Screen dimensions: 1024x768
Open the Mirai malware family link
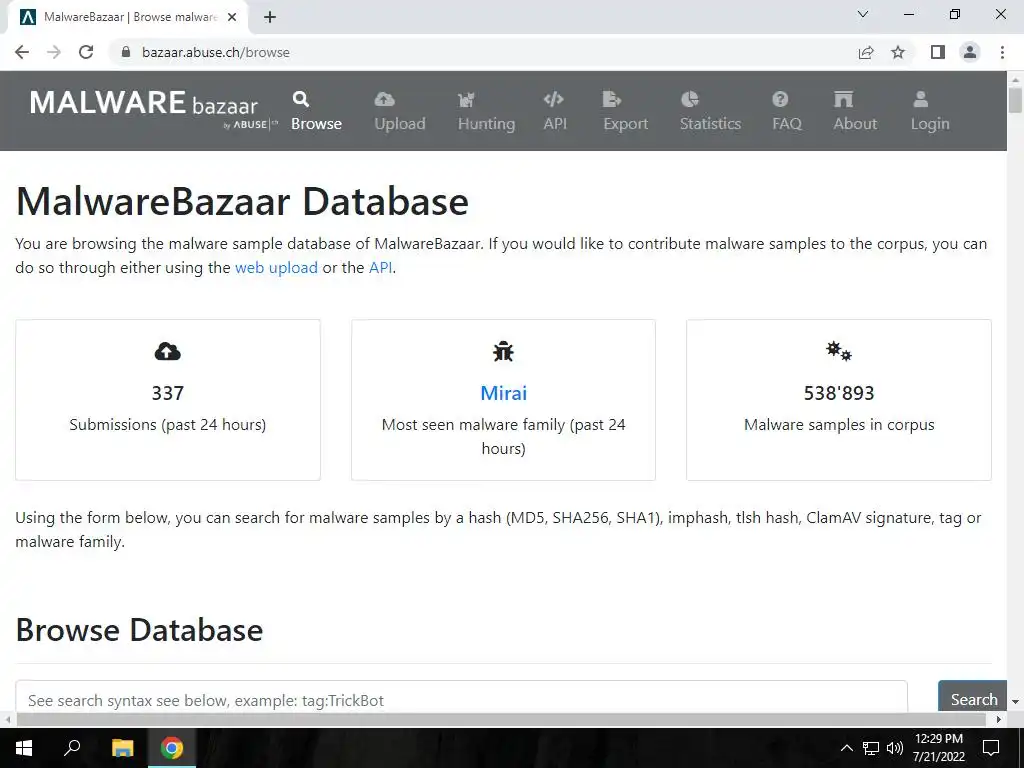click(504, 392)
